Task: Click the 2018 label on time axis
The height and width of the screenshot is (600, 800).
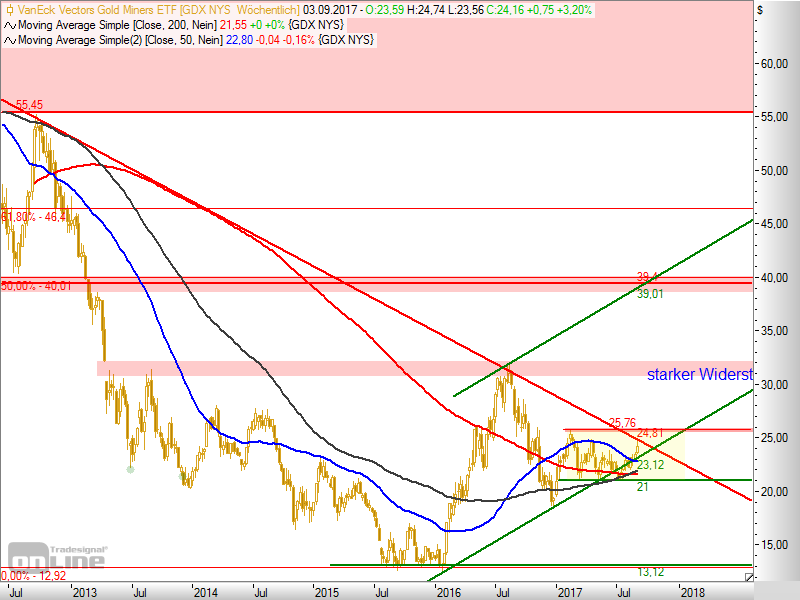Action: 692,592
